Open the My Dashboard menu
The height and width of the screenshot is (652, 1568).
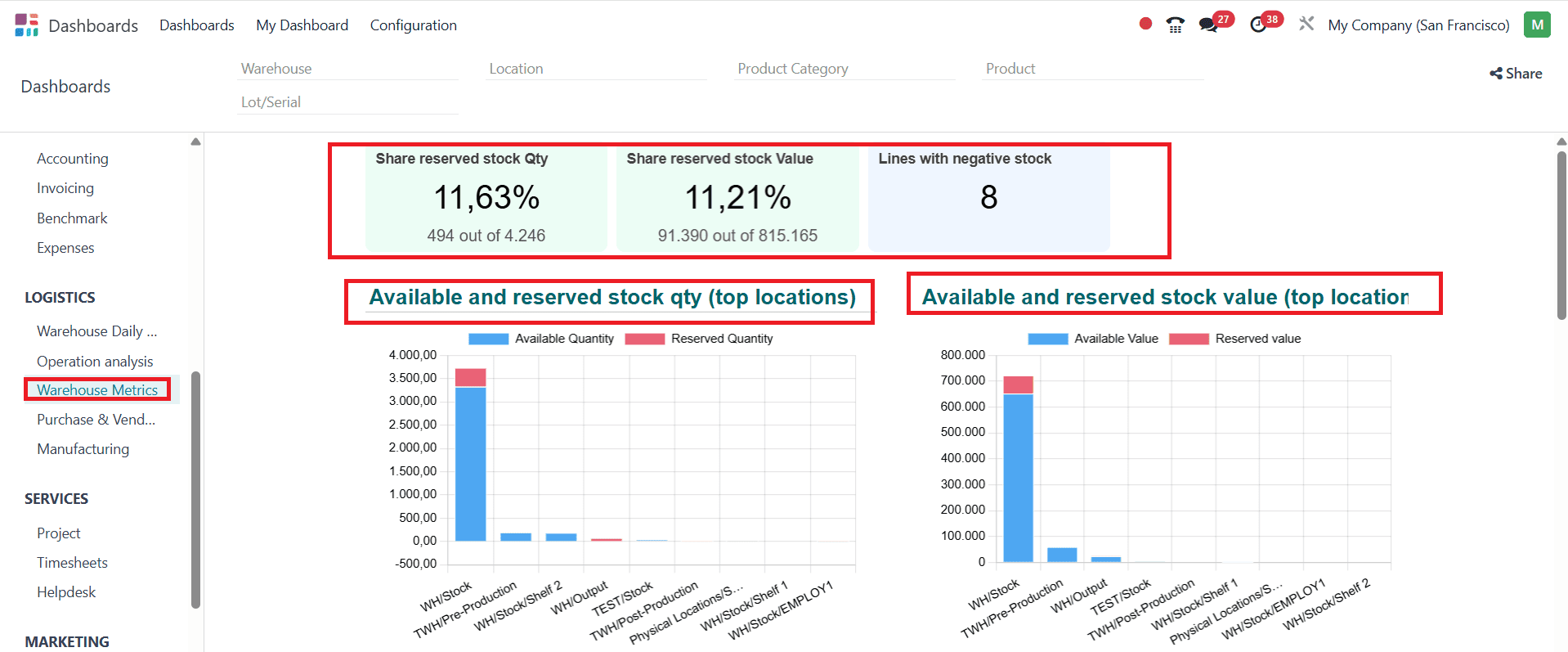coord(302,25)
